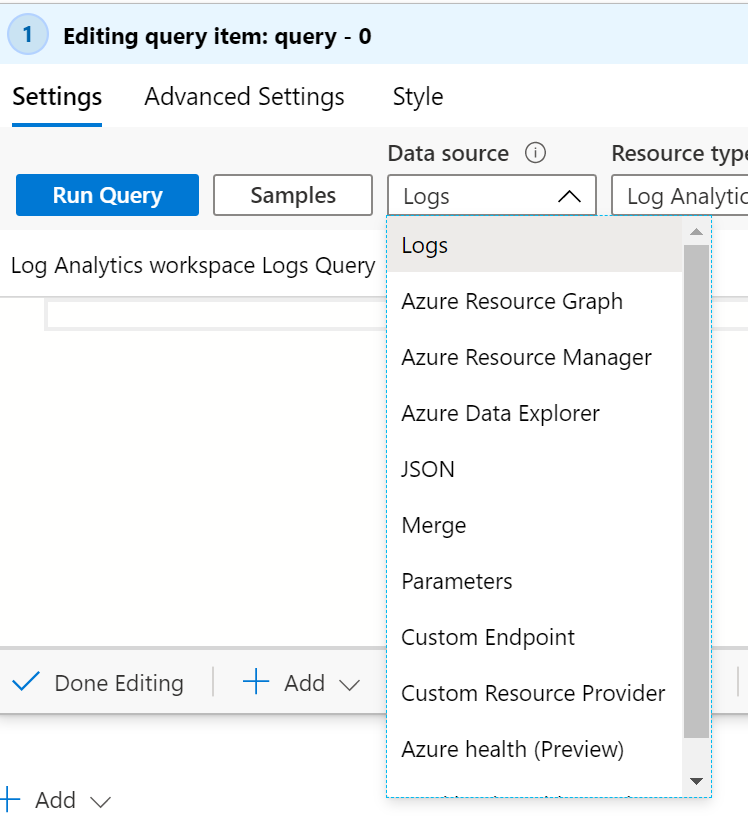Select Azure Data Explorer data source
This screenshot has height=829, width=748.
[x=500, y=414]
